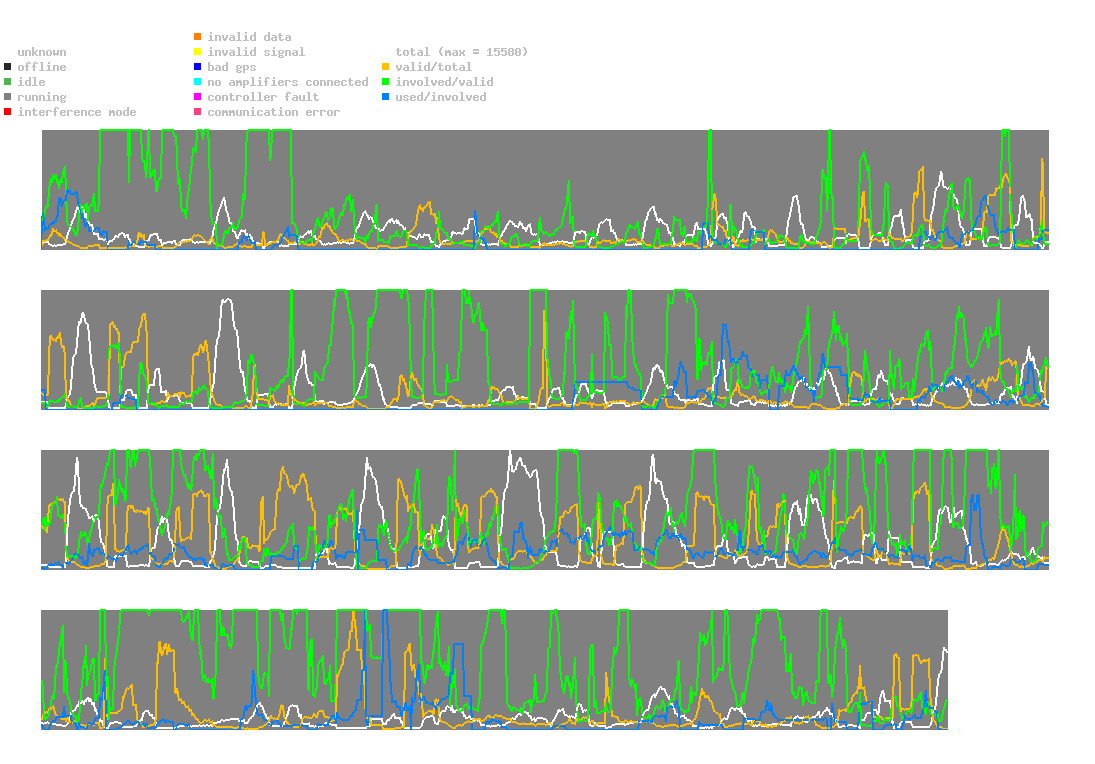Click the red interference mode legend swatch

pyautogui.click(x=8, y=112)
